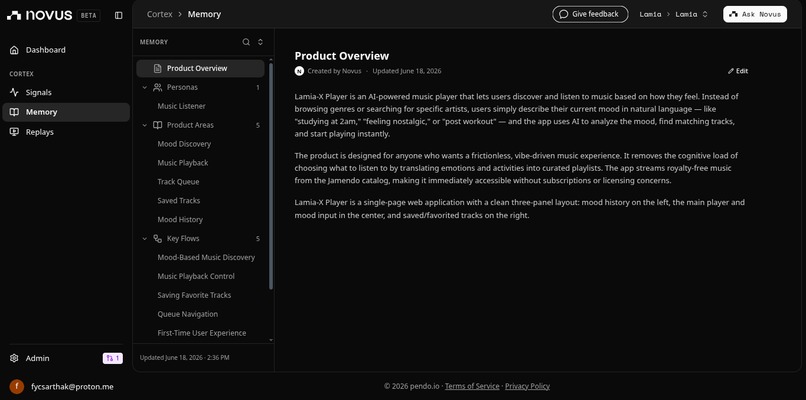Open the Music Playback Control flow
This screenshot has width=806, height=400.
196,277
